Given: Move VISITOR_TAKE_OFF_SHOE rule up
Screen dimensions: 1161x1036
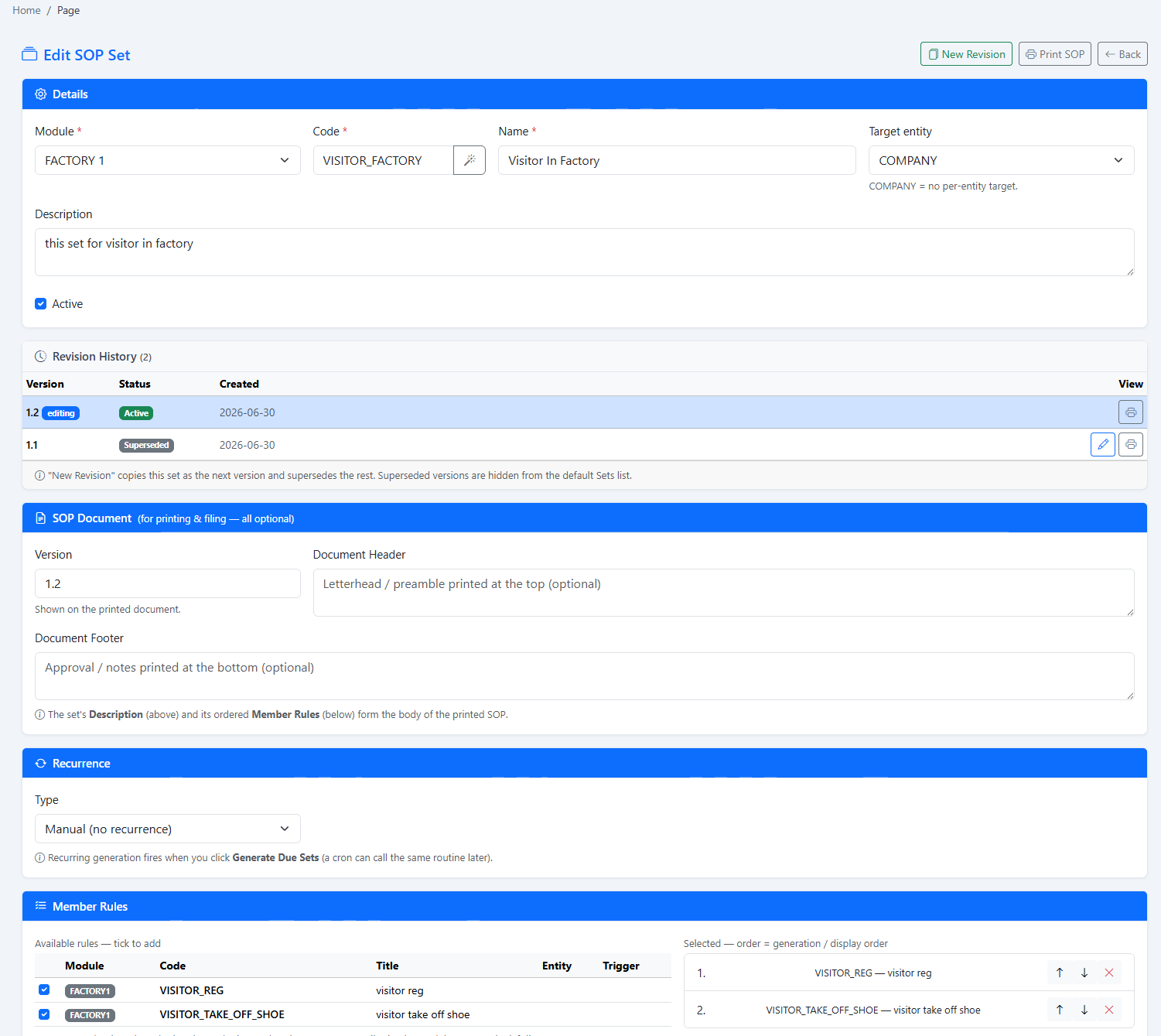Looking at the screenshot, I should coord(1060,1010).
